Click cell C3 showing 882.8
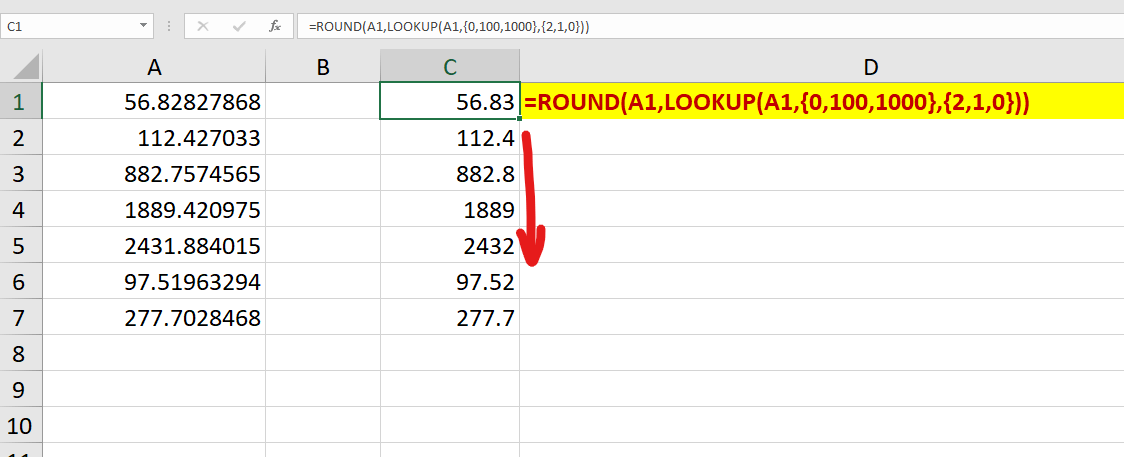 point(450,173)
